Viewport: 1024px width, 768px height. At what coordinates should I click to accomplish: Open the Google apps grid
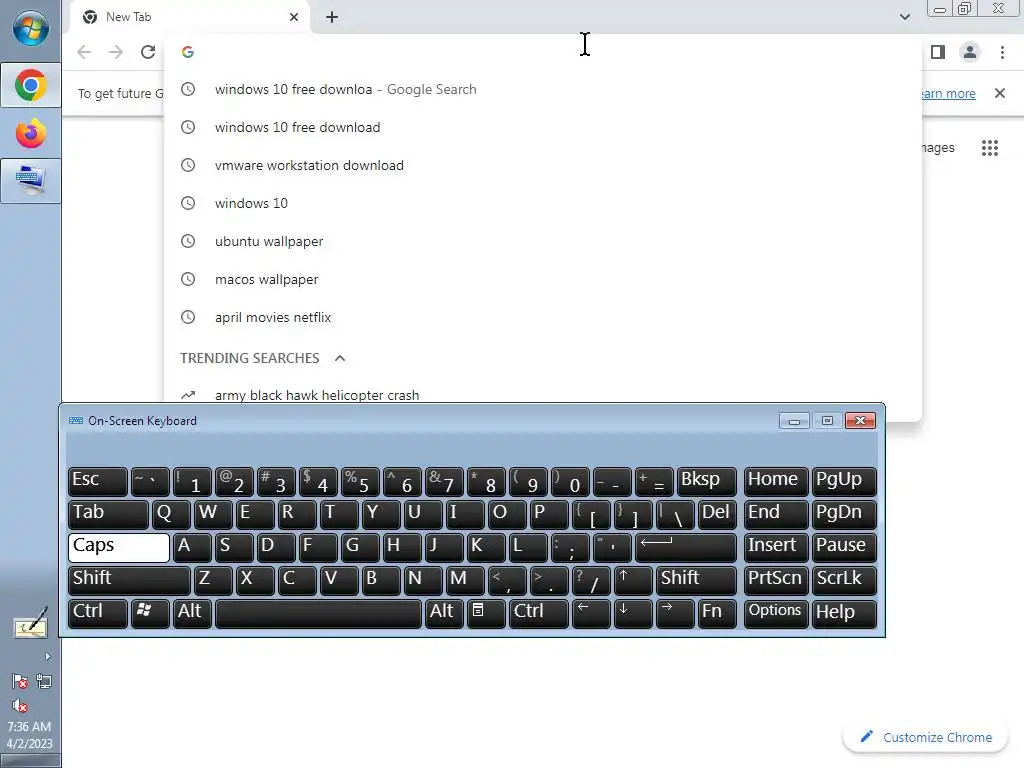(x=990, y=148)
